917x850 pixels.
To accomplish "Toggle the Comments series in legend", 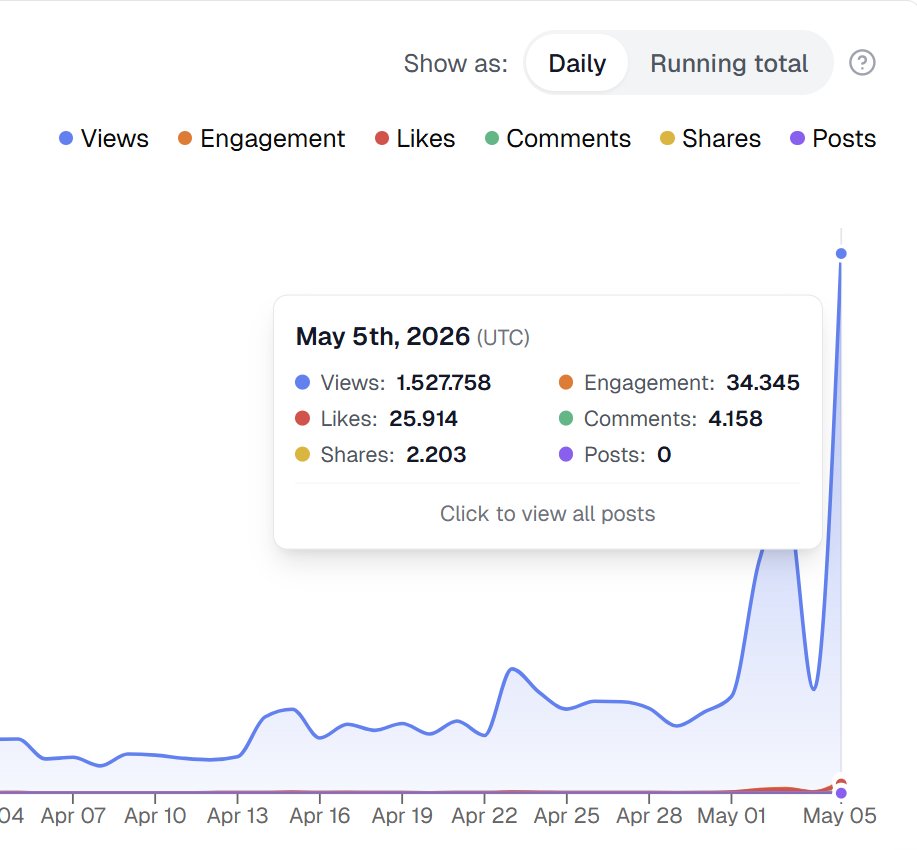I will [x=558, y=139].
